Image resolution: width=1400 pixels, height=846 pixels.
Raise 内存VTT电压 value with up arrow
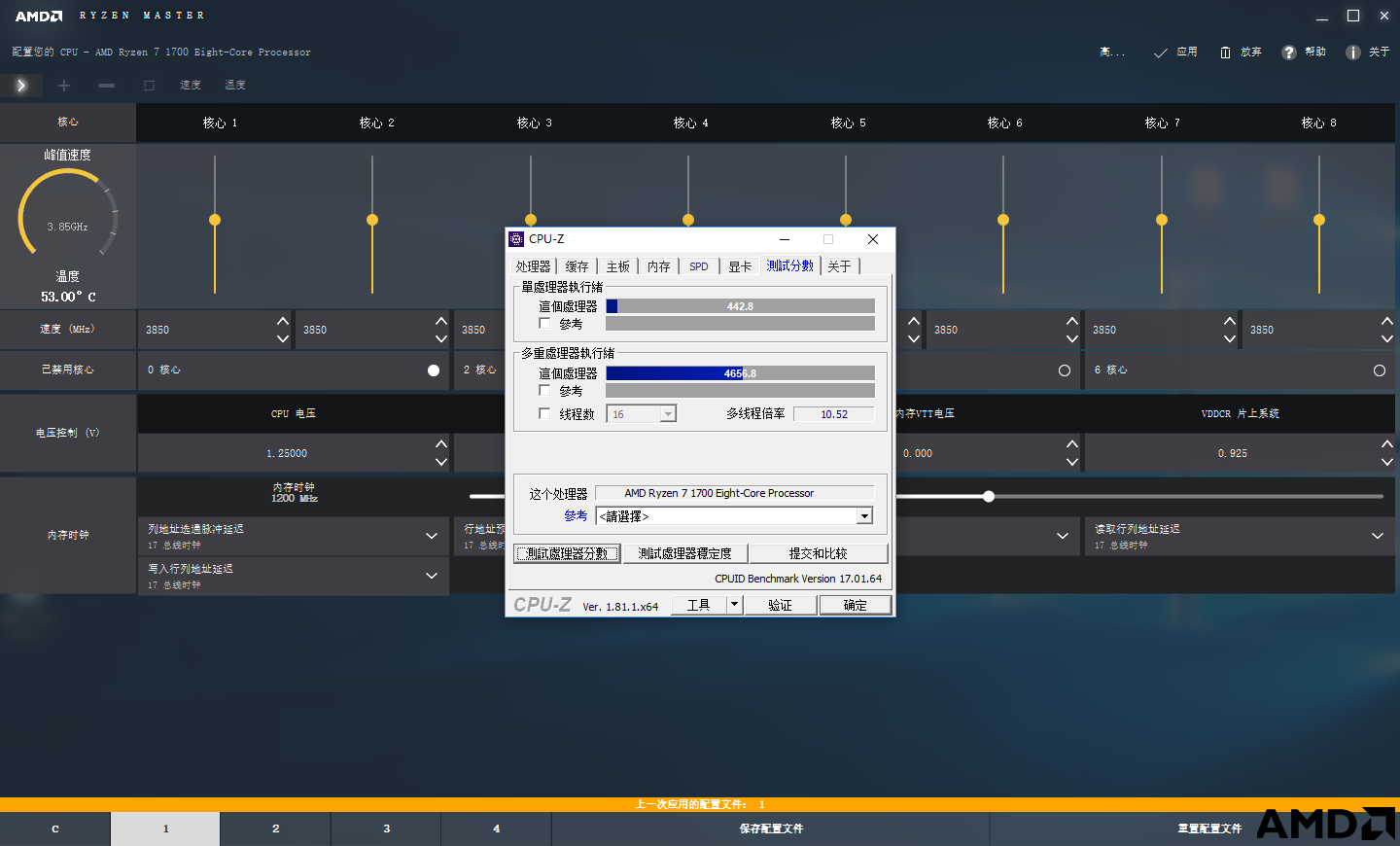pyautogui.click(x=1072, y=444)
